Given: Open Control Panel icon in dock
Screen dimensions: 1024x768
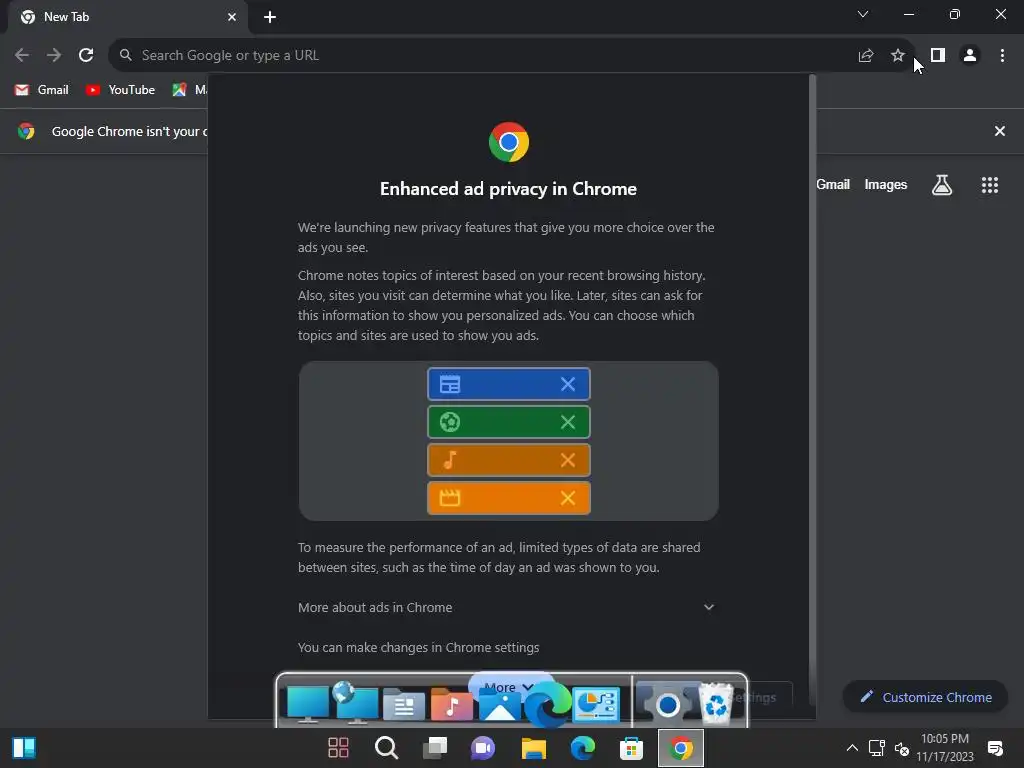Looking at the screenshot, I should [596, 704].
